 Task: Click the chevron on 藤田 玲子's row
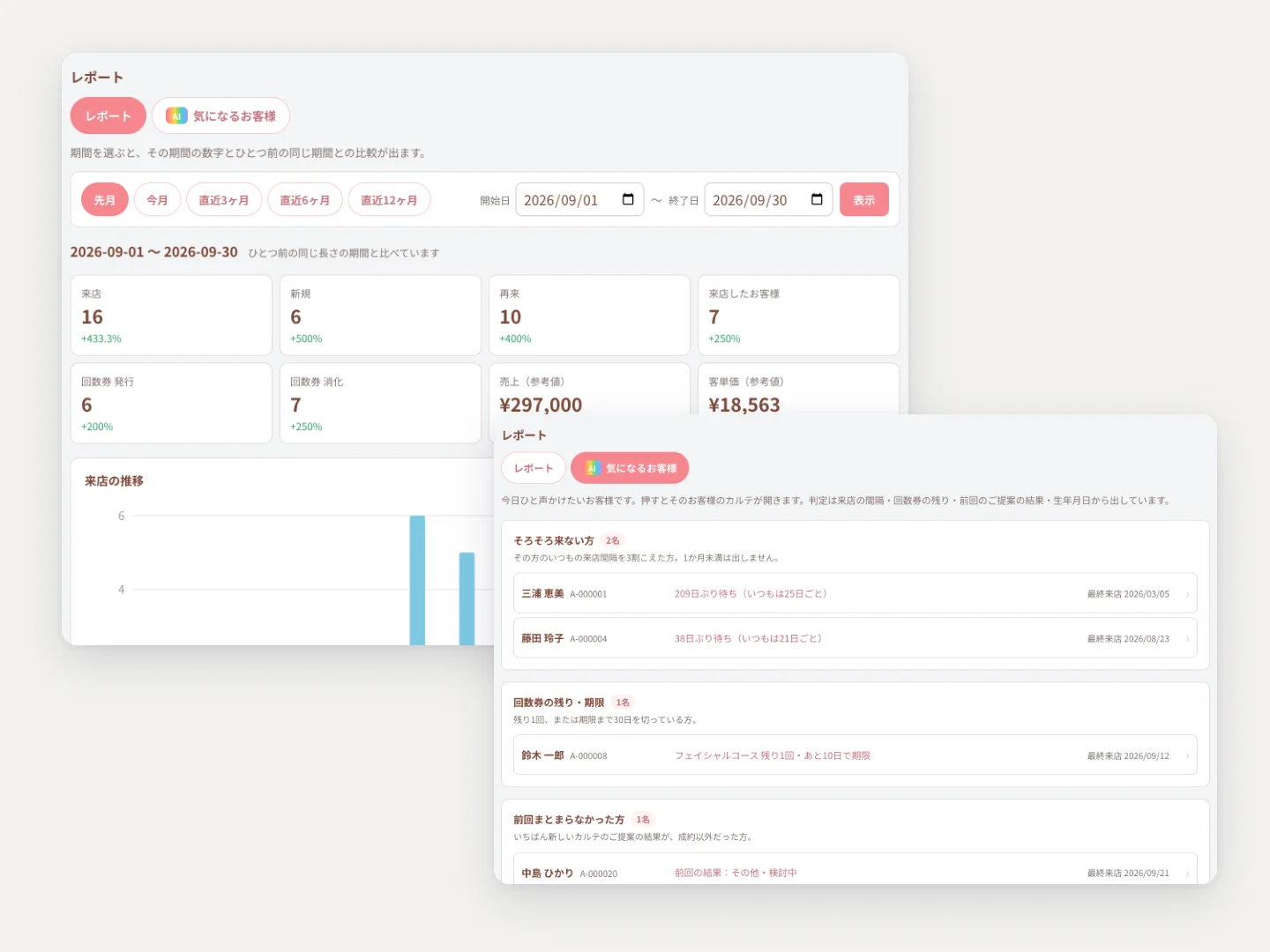tap(1187, 639)
